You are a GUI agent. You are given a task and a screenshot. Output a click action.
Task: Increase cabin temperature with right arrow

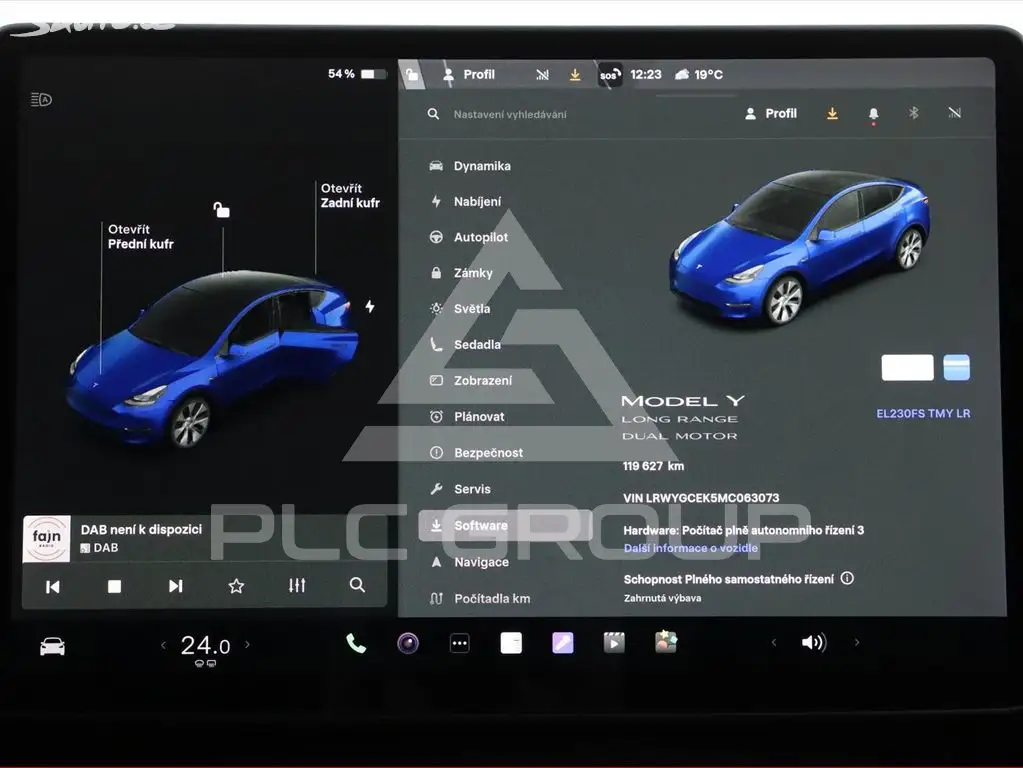[x=247, y=644]
